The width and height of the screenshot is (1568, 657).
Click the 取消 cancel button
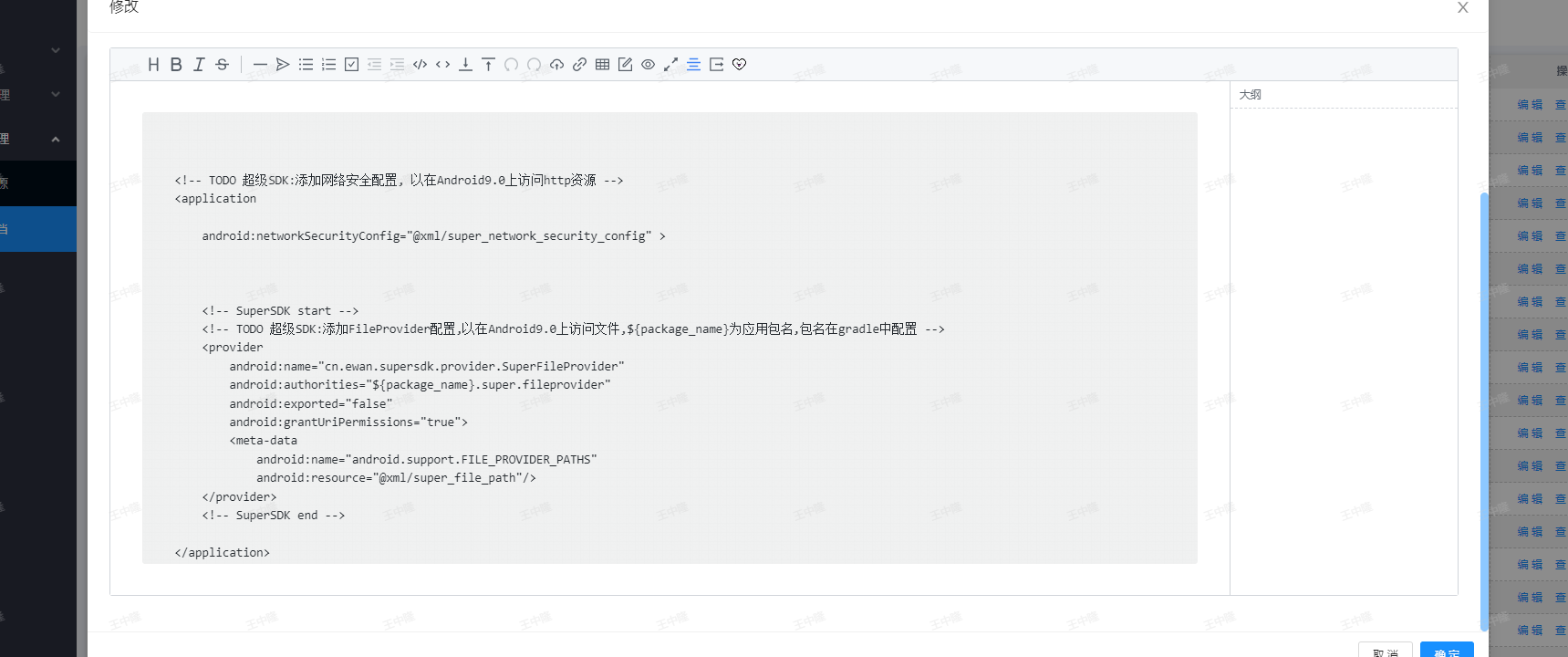click(1385, 650)
